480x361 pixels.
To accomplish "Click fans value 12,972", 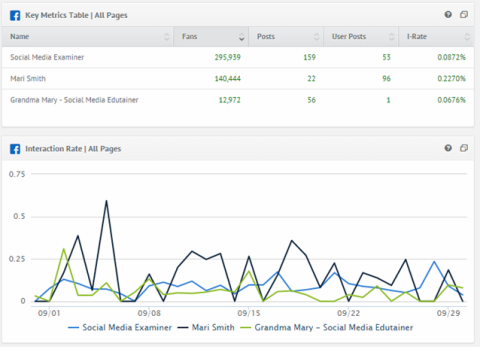I will [229, 100].
